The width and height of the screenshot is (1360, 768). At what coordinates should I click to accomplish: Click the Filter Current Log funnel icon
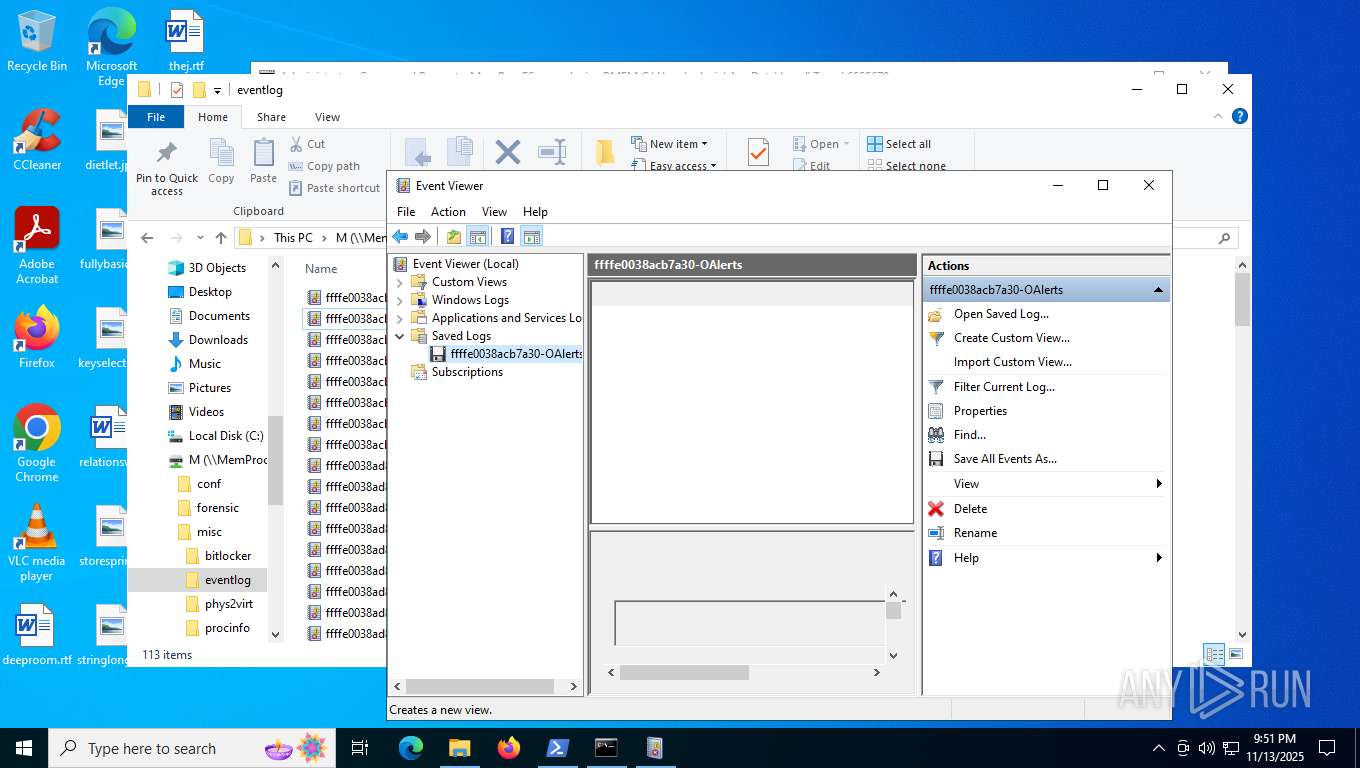[x=936, y=387]
